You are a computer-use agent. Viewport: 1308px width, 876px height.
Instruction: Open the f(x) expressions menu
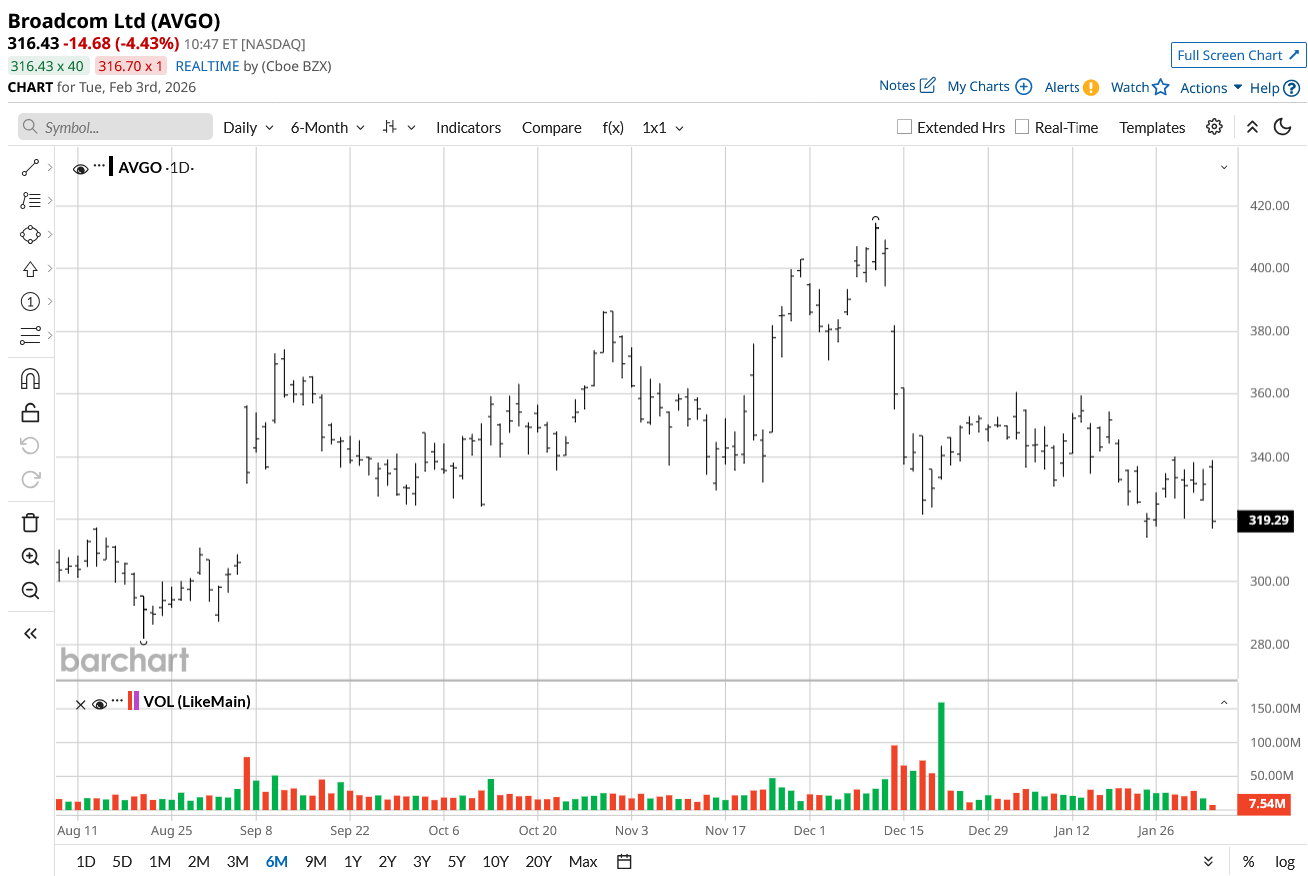point(613,127)
